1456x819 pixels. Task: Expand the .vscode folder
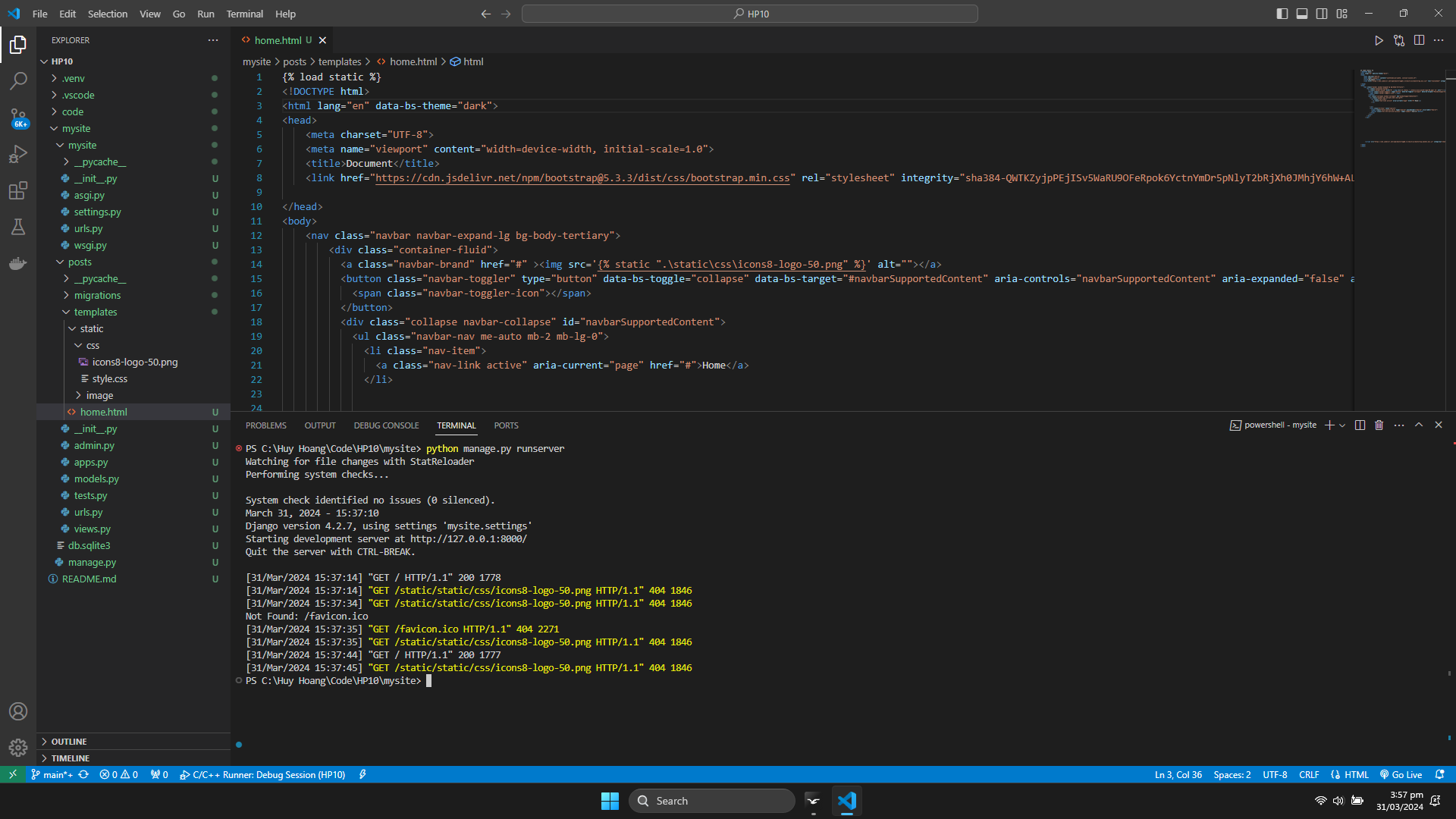point(133,95)
